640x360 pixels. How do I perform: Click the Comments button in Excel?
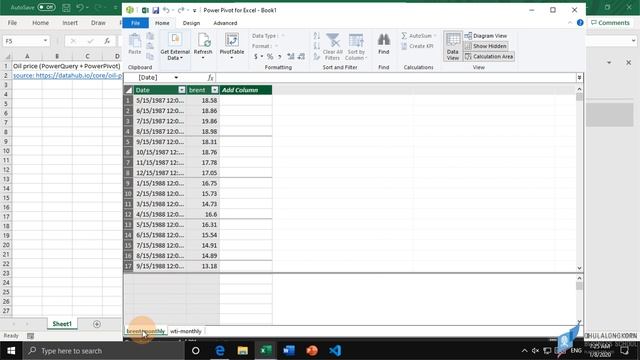click(610, 23)
